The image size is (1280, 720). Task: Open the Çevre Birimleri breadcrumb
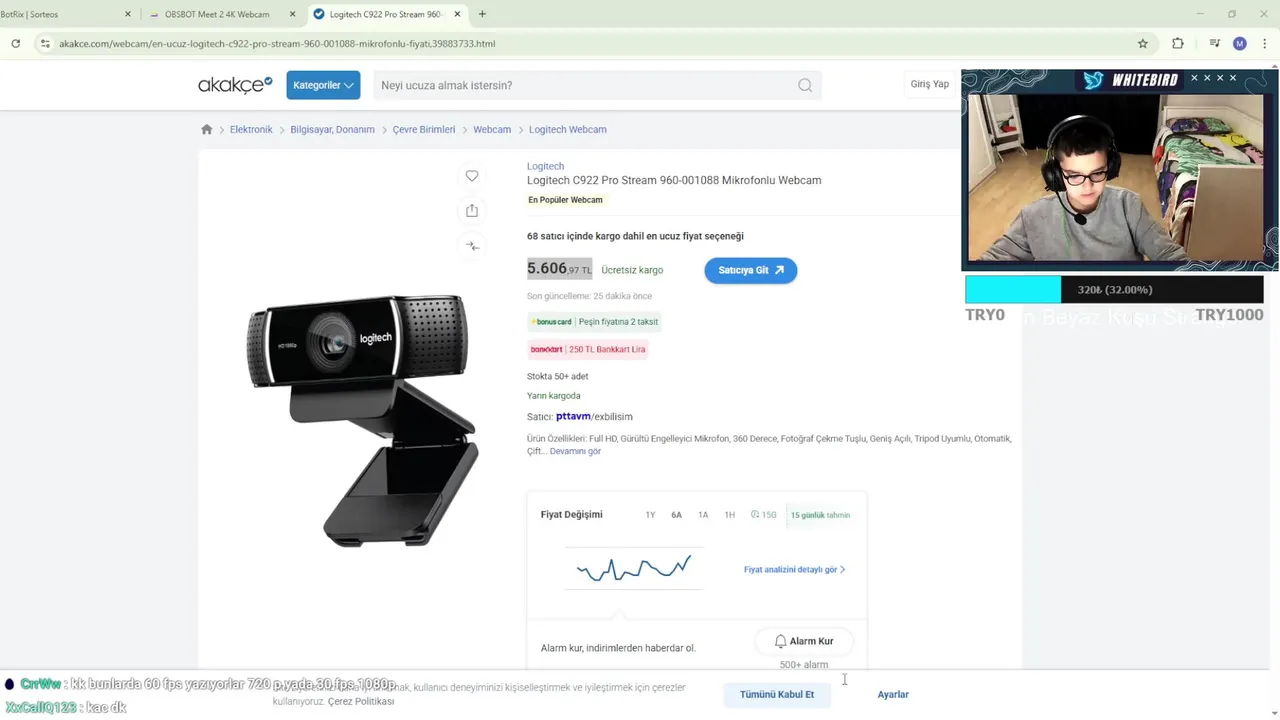tap(424, 129)
